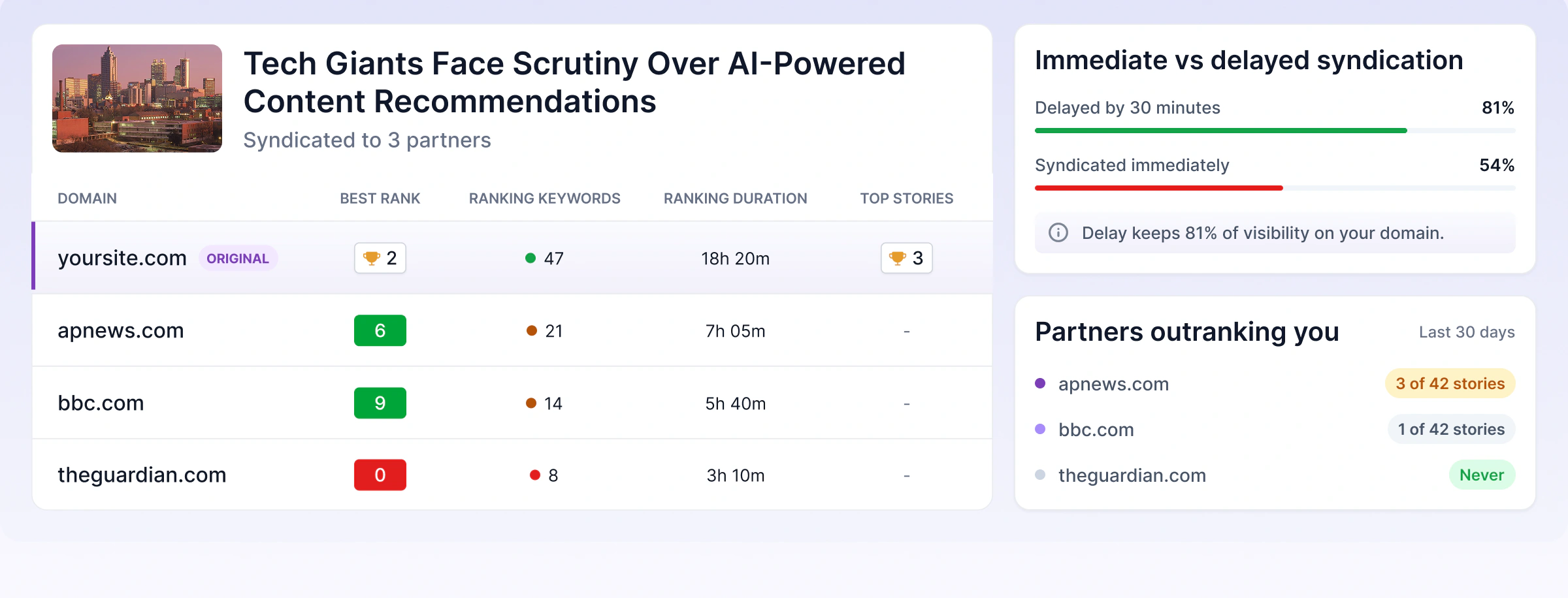Click the green 'Never' pill
Screen dimensions: 1568x598
(1482, 475)
